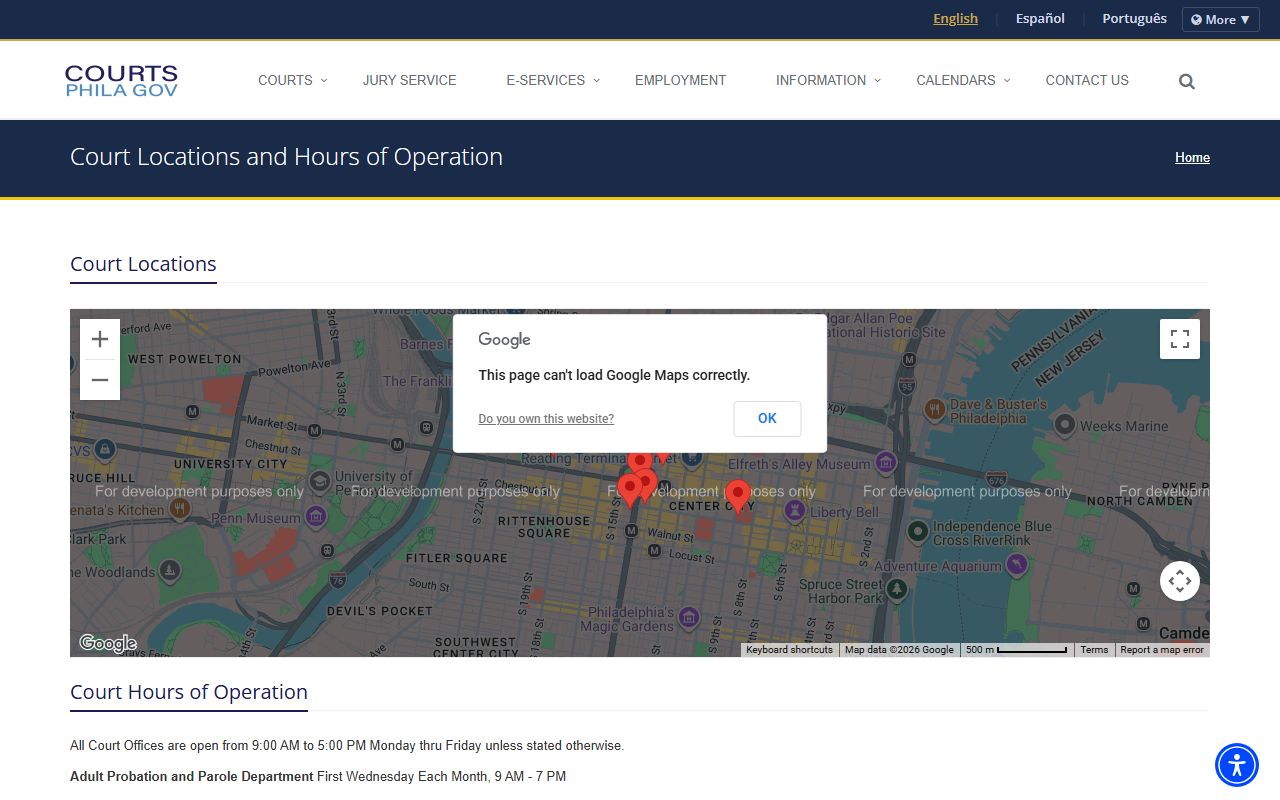
Task: Open the More languages dropdown
Action: pyautogui.click(x=1220, y=20)
